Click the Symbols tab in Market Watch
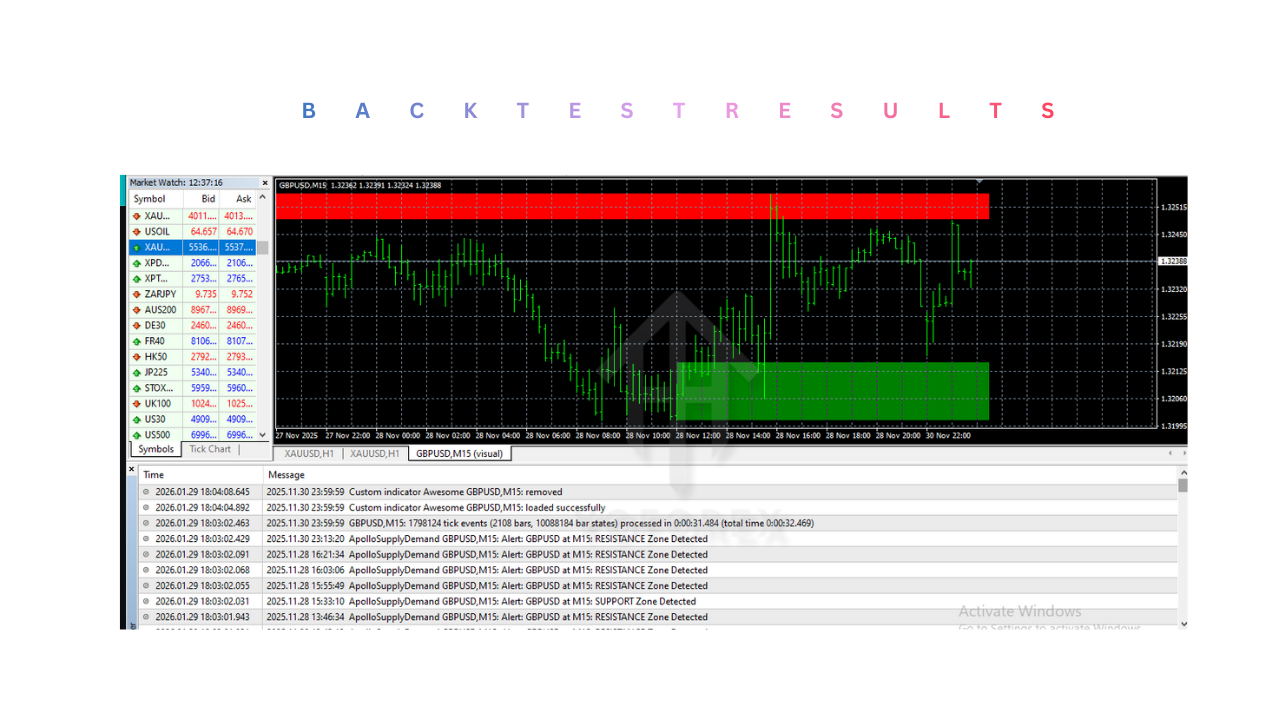 click(x=155, y=449)
